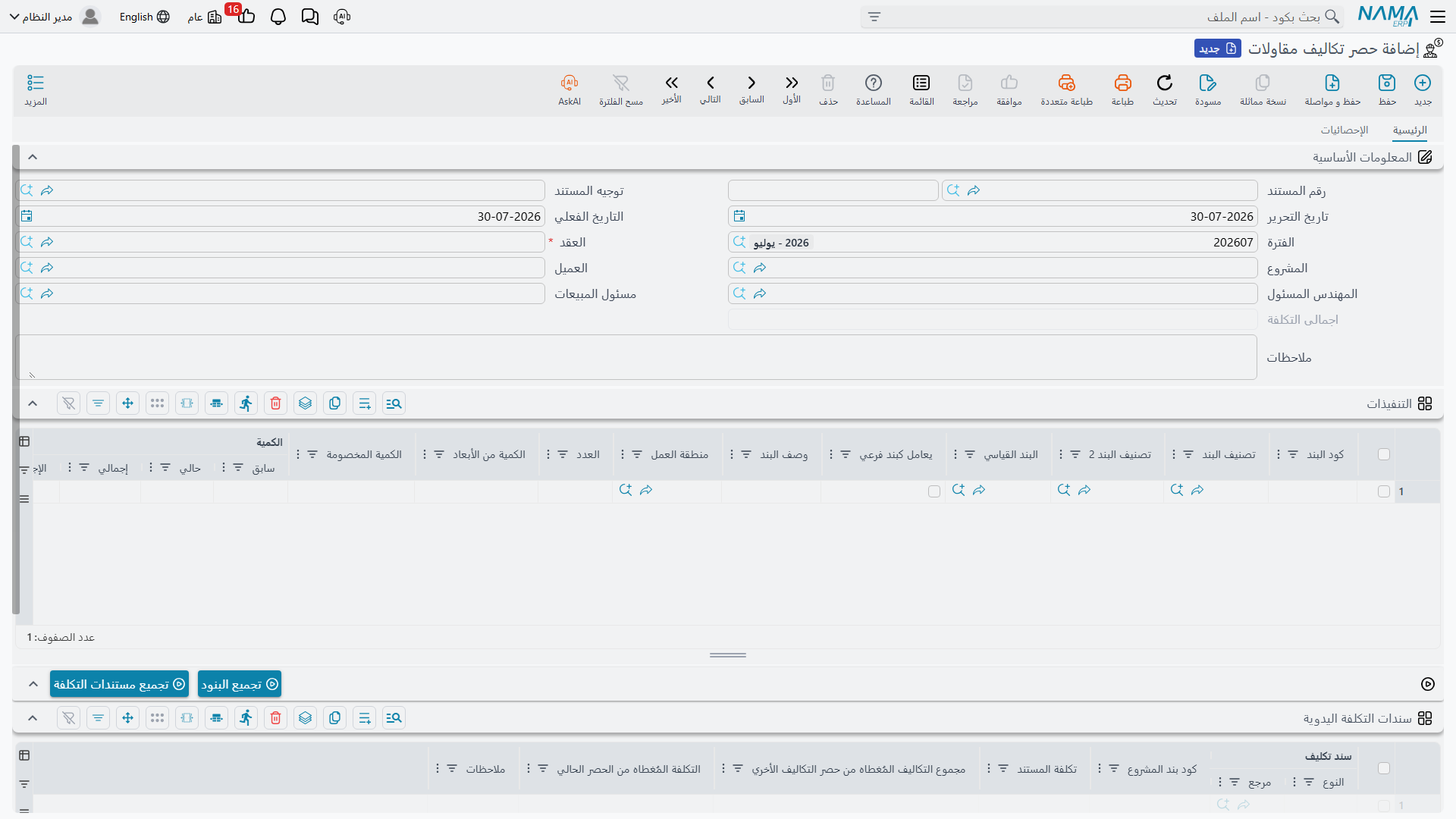The image size is (1456, 819).
Task: Click the copy rows icon in التنفيذات toolbar
Action: point(335,403)
